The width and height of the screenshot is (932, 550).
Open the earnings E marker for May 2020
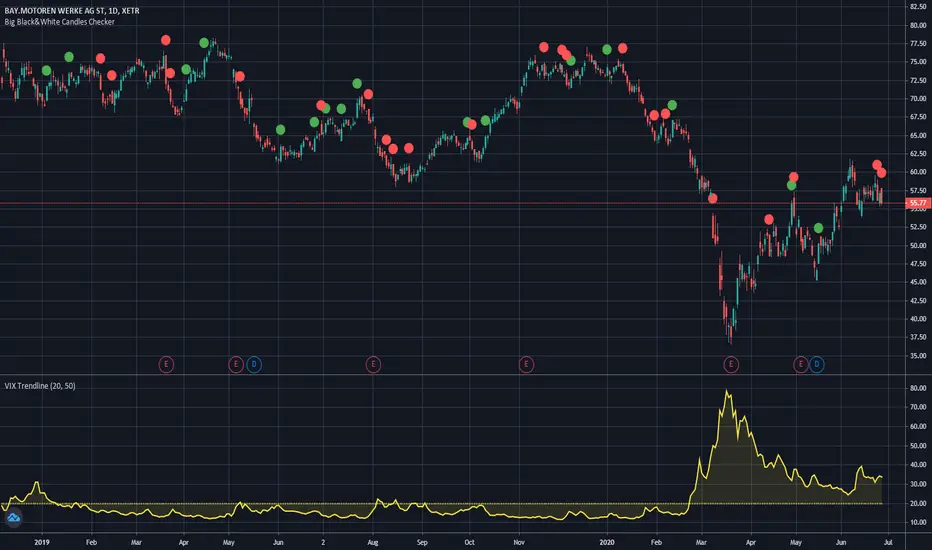point(801,364)
